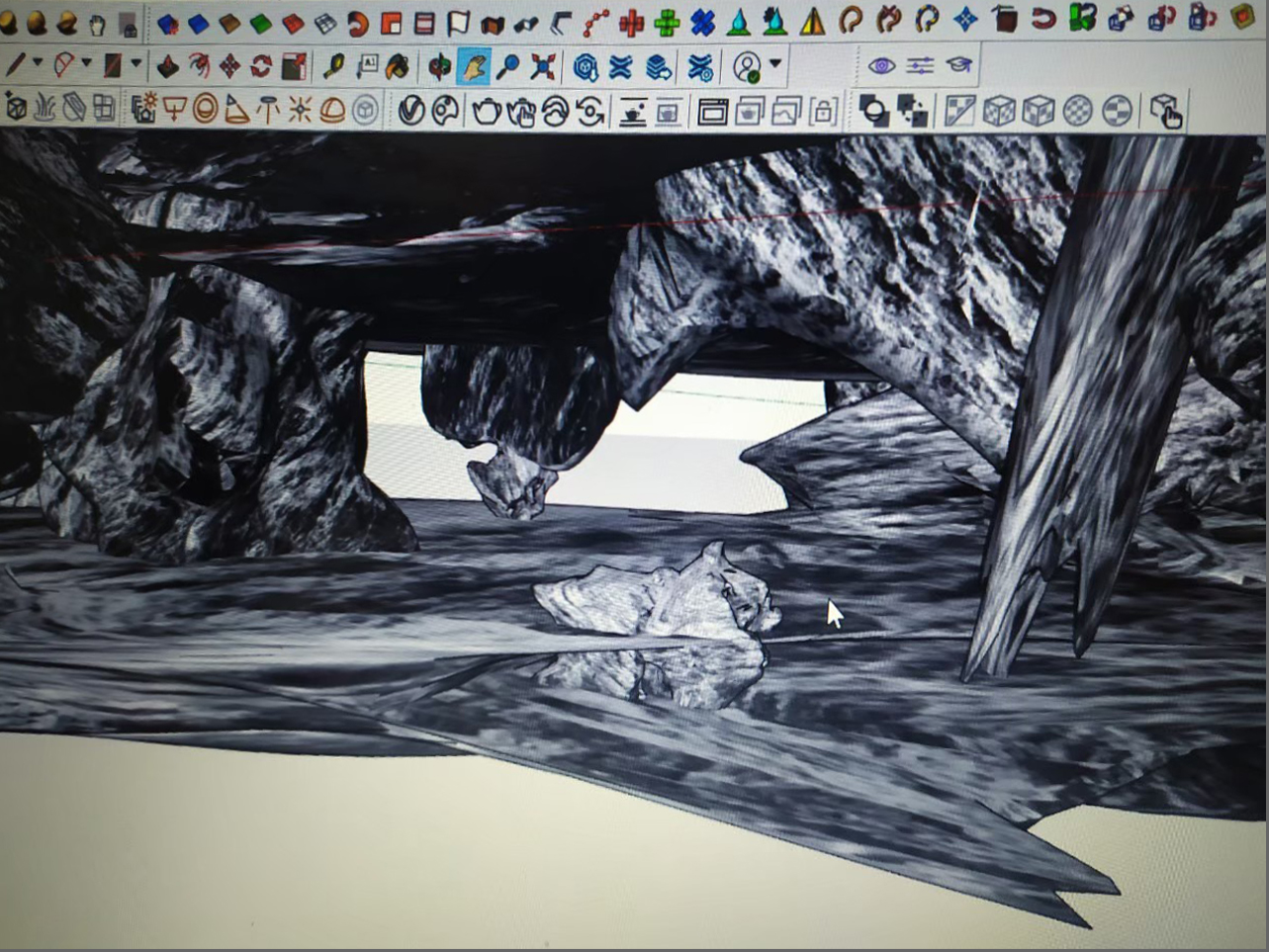Select the Scale tool
Image resolution: width=1269 pixels, height=952 pixels.
(x=294, y=66)
